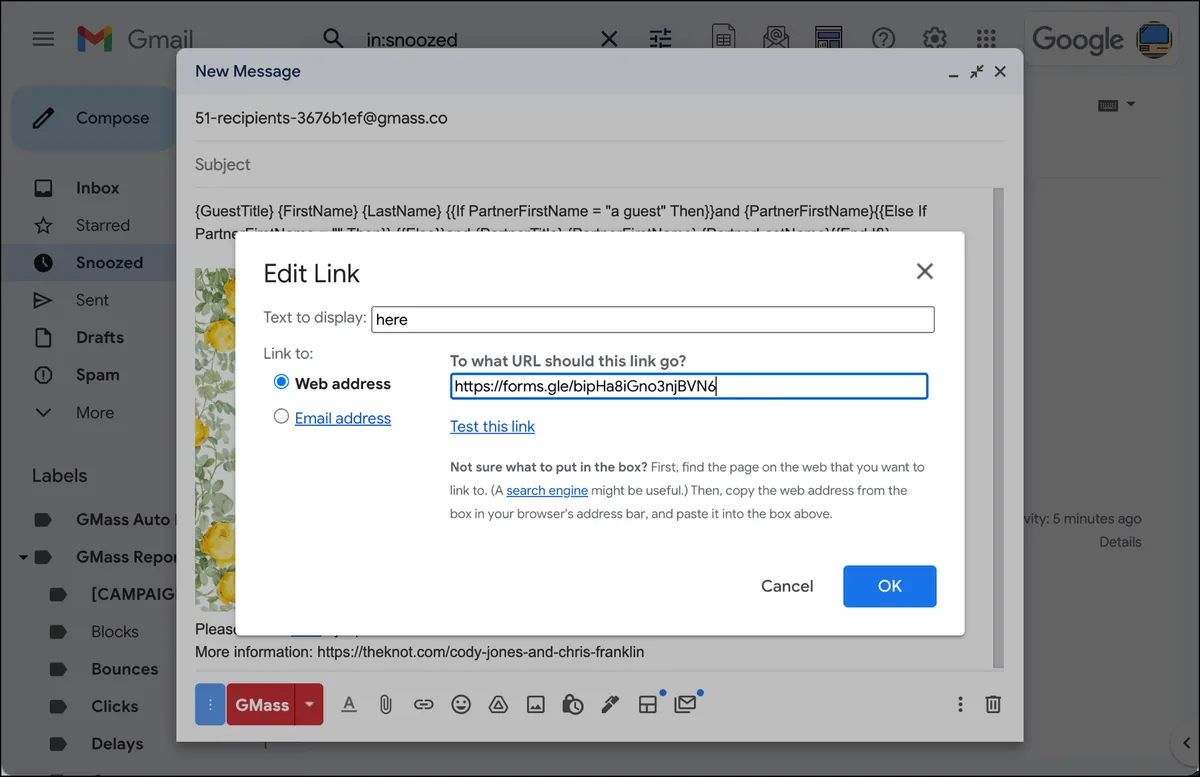The image size is (1200, 777).
Task: Open the Google apps grid icon
Action: (986, 39)
